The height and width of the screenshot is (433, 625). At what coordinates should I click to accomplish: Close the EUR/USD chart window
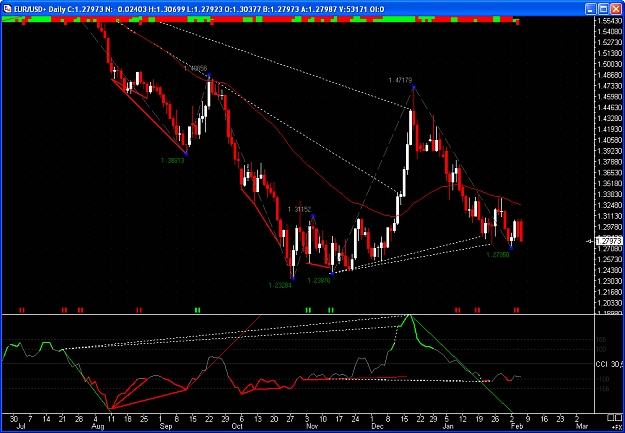click(x=615, y=8)
